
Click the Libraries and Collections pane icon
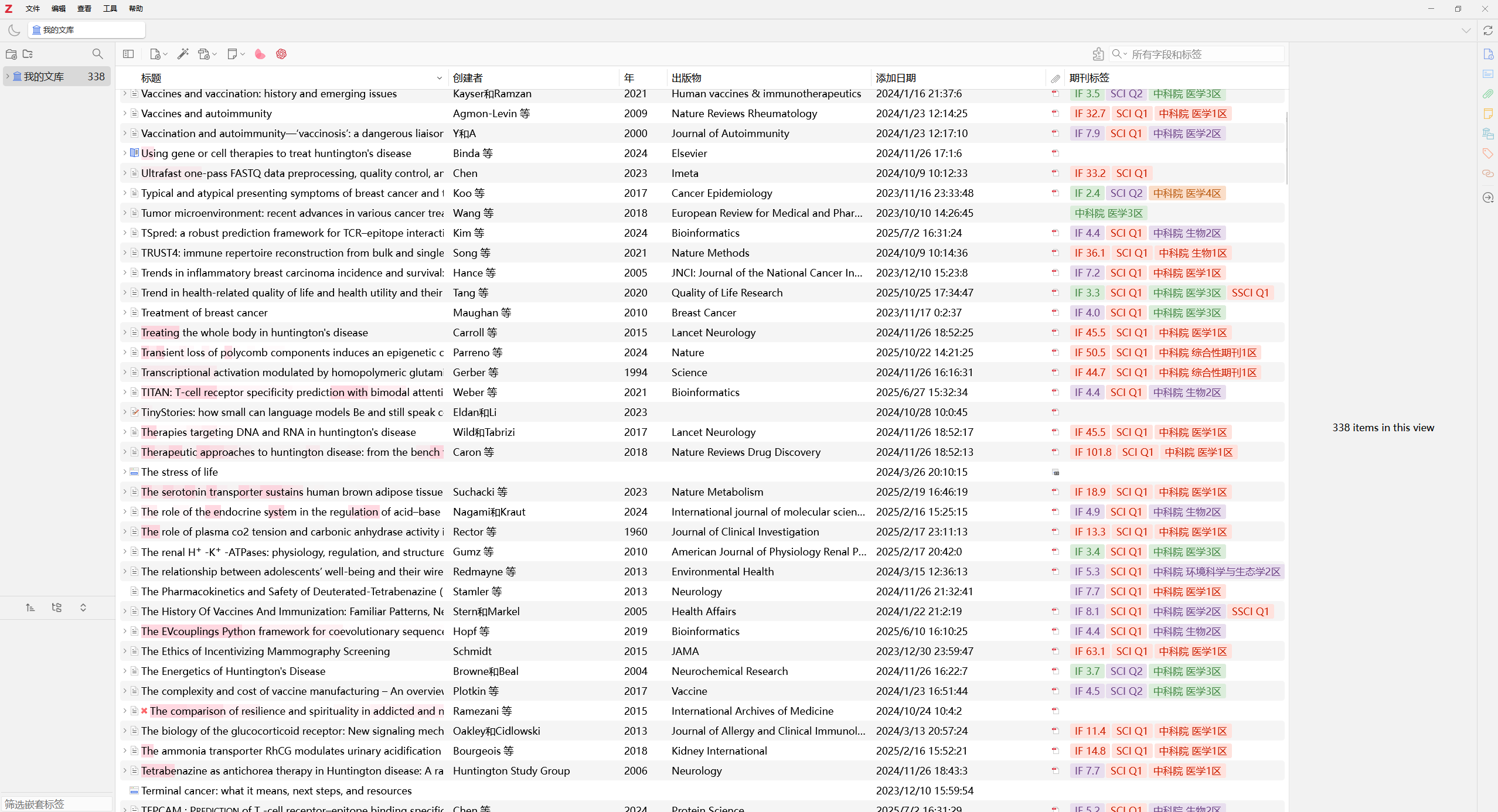pos(1487,134)
